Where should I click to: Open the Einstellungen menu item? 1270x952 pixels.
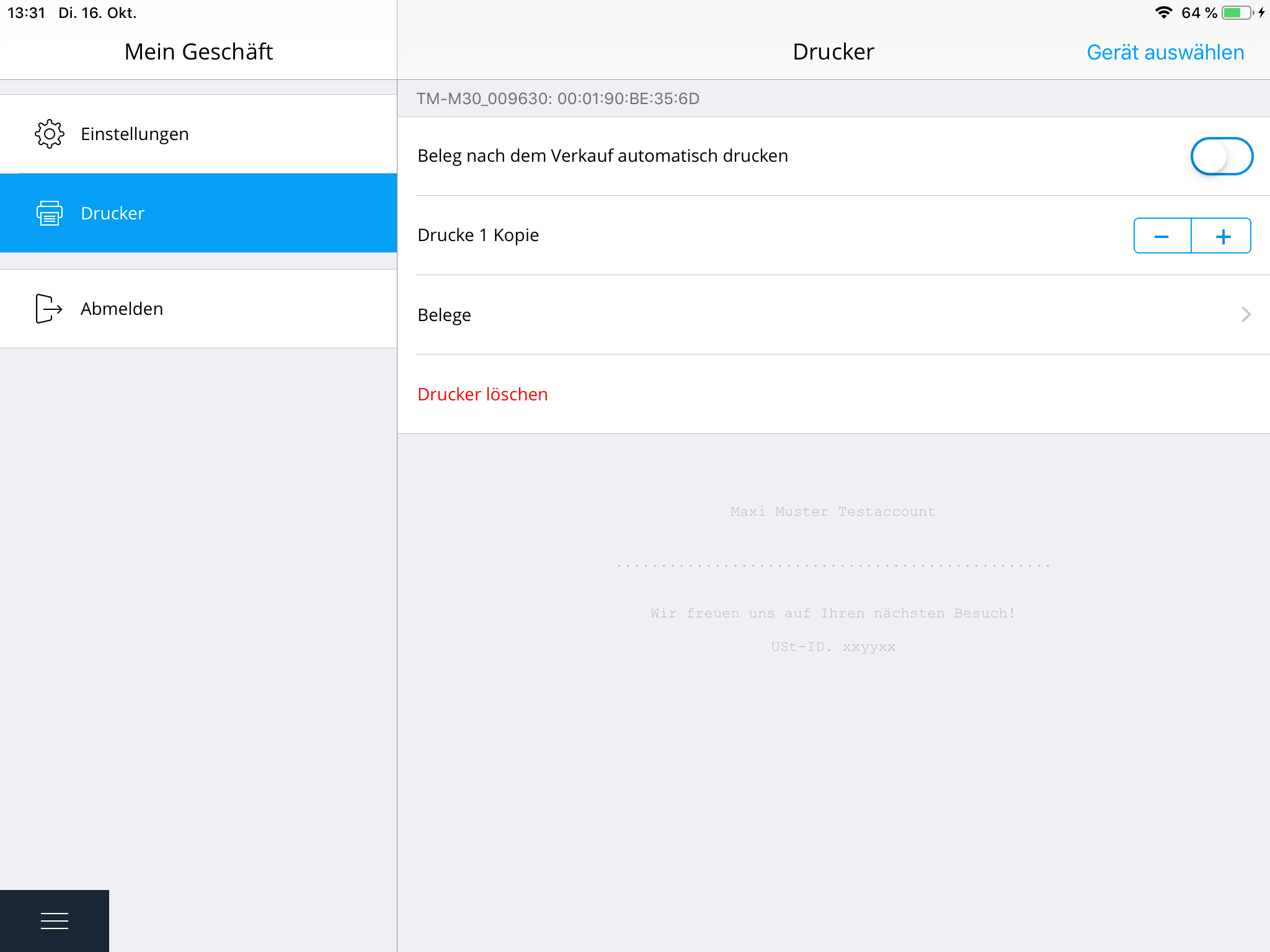coord(198,134)
